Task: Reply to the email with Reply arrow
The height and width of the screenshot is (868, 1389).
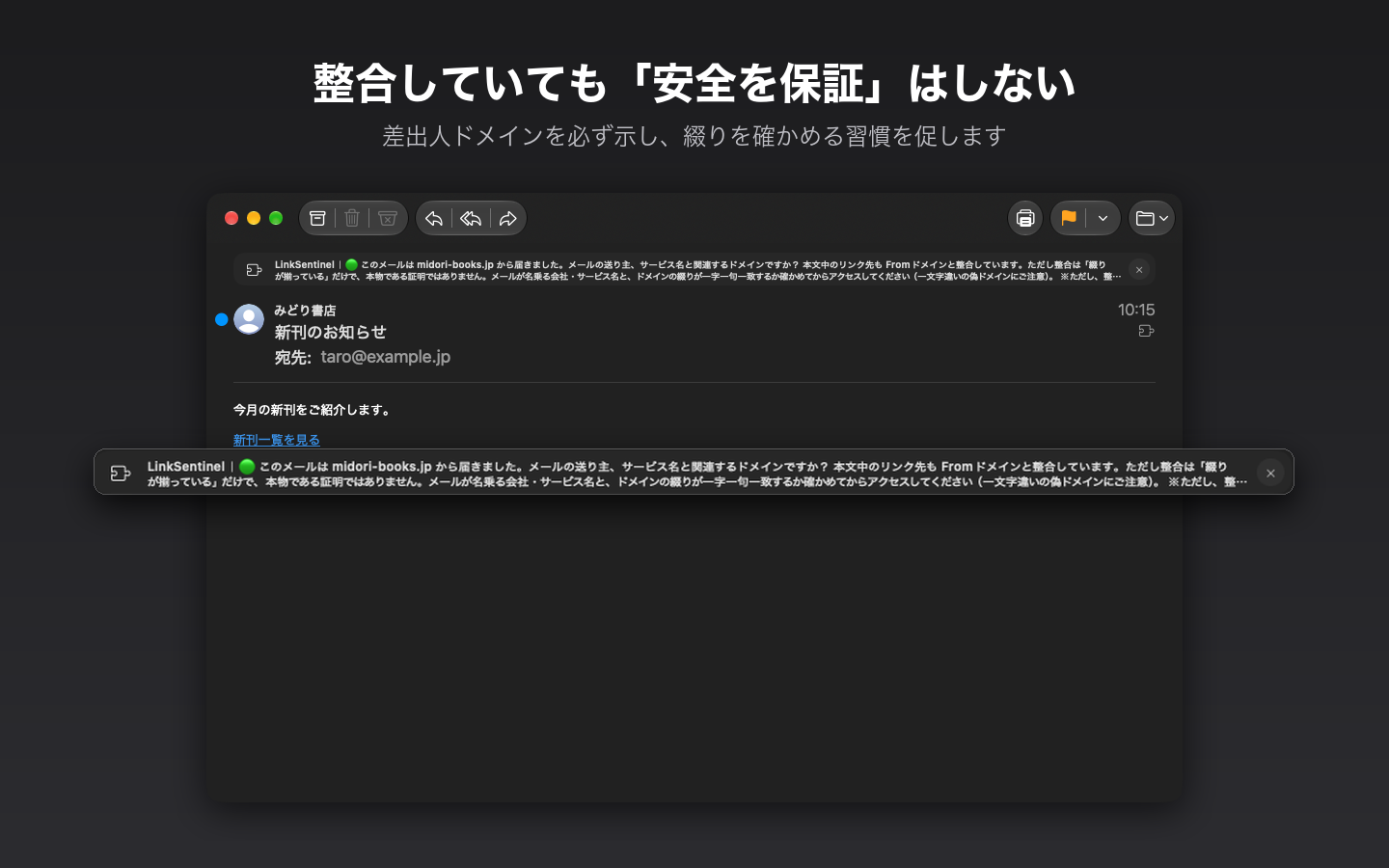Action: [434, 218]
